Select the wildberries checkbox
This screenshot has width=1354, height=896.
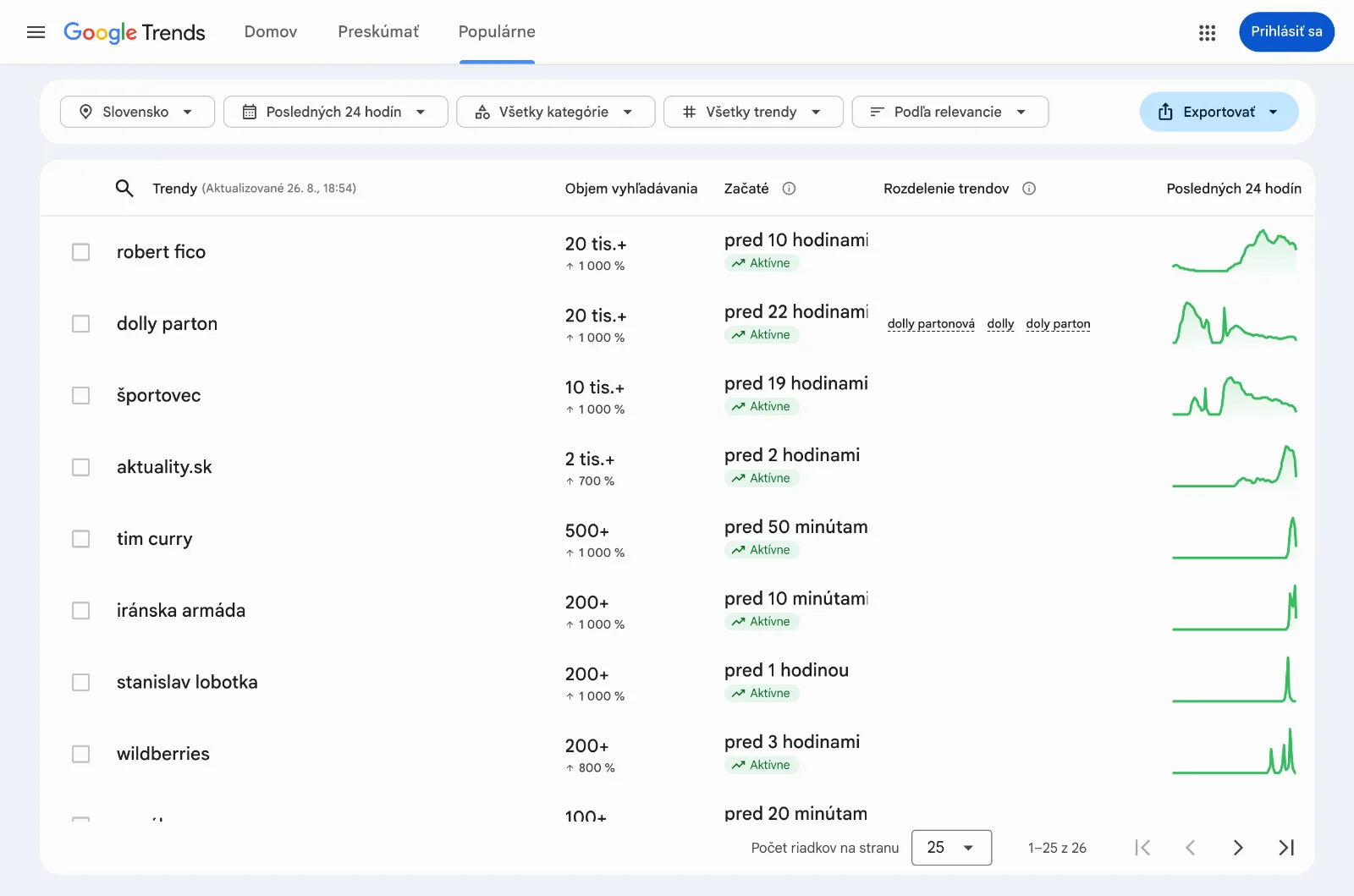pos(80,754)
